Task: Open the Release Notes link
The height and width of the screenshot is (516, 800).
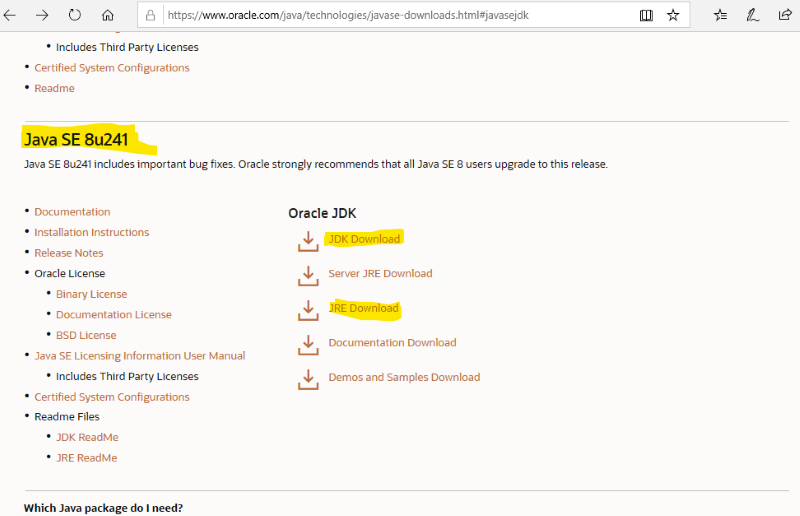Action: [69, 253]
